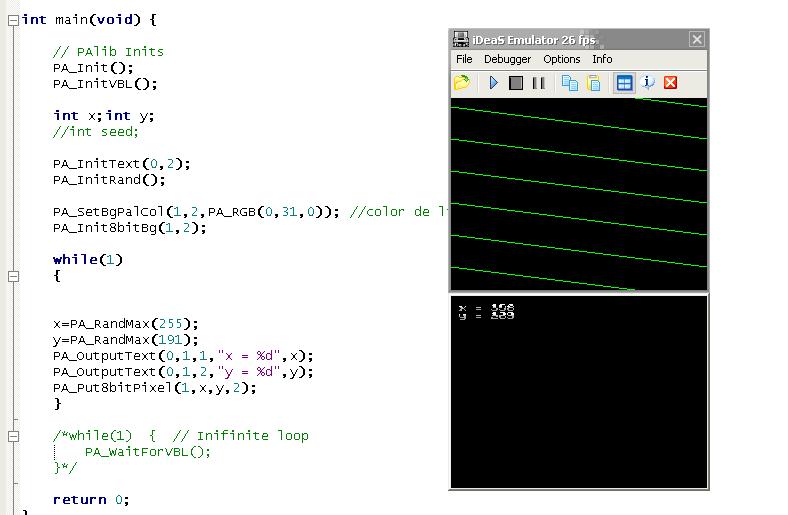Open the info bubble icon
The image size is (788, 515).
click(648, 83)
